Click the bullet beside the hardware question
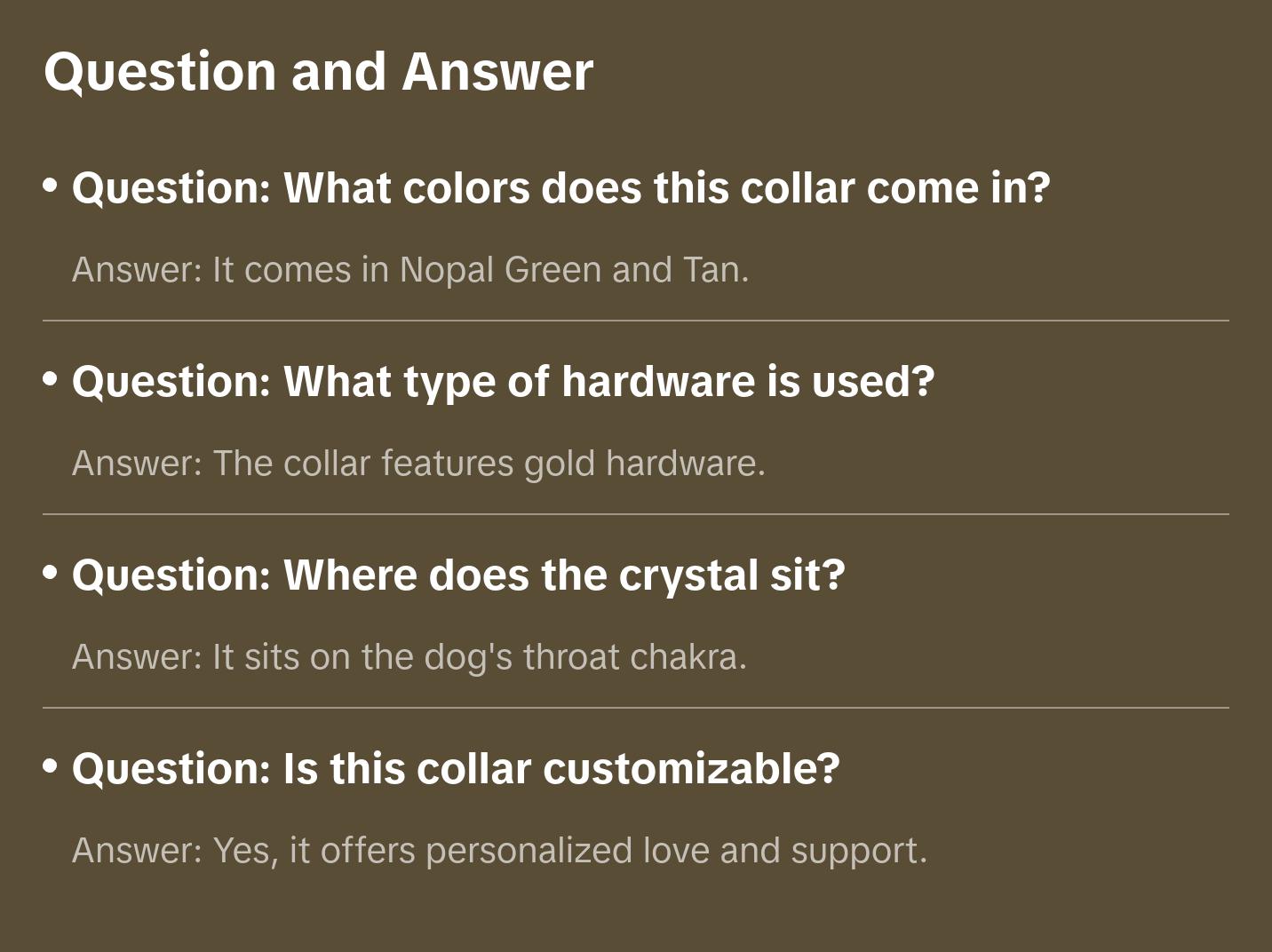 click(51, 379)
